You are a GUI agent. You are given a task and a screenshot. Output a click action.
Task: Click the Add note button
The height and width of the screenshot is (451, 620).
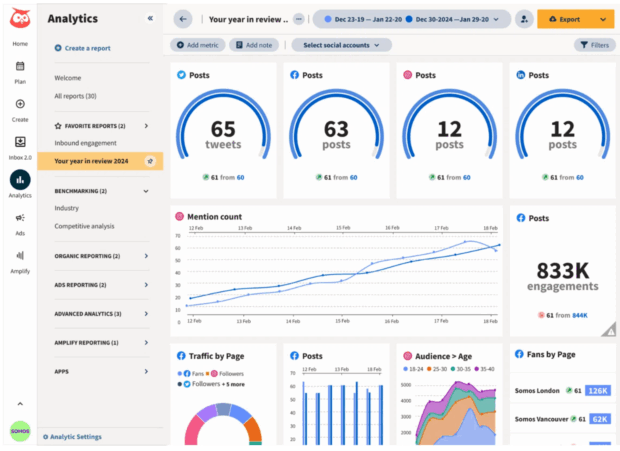point(254,45)
